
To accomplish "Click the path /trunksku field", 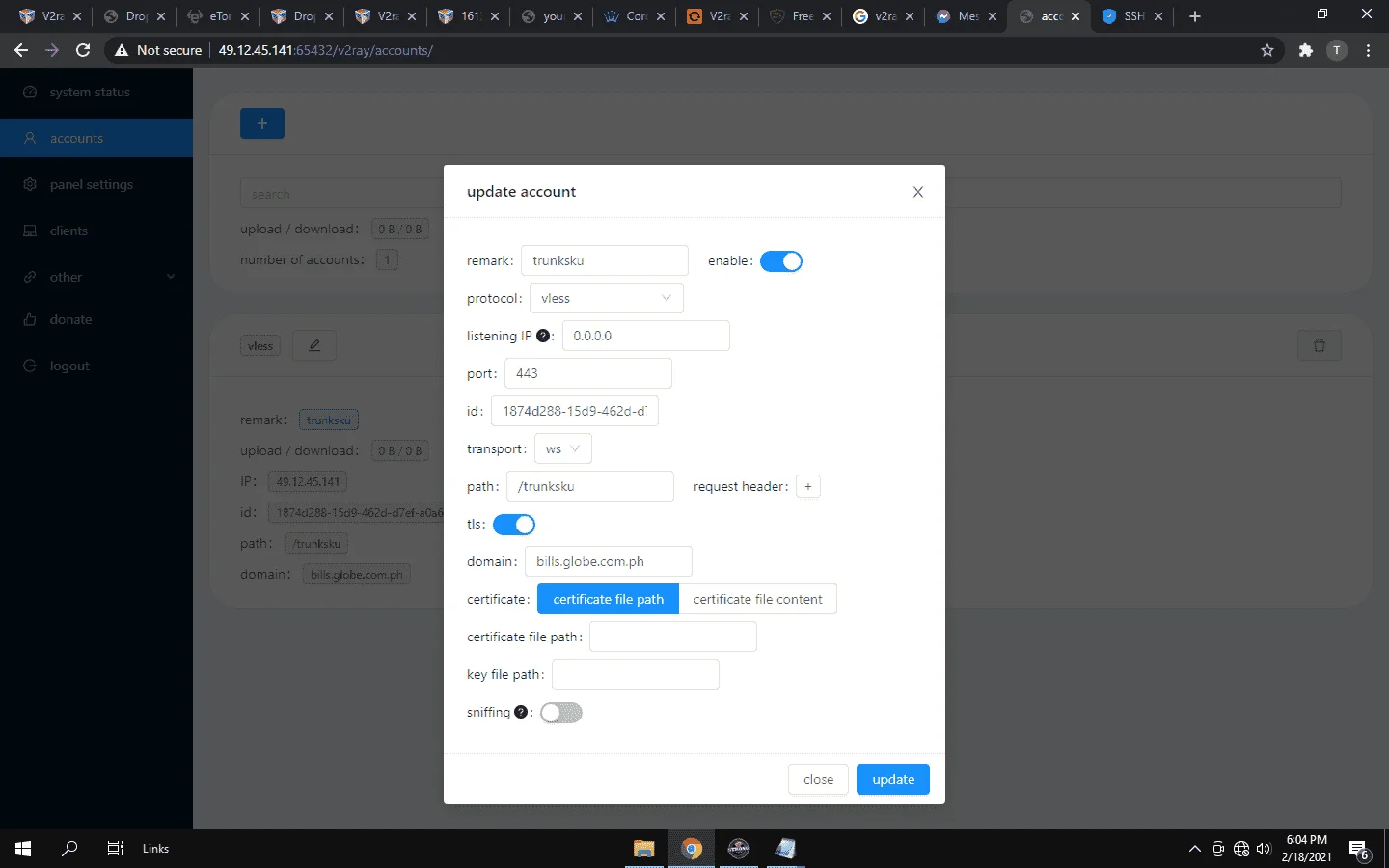I will (590, 486).
